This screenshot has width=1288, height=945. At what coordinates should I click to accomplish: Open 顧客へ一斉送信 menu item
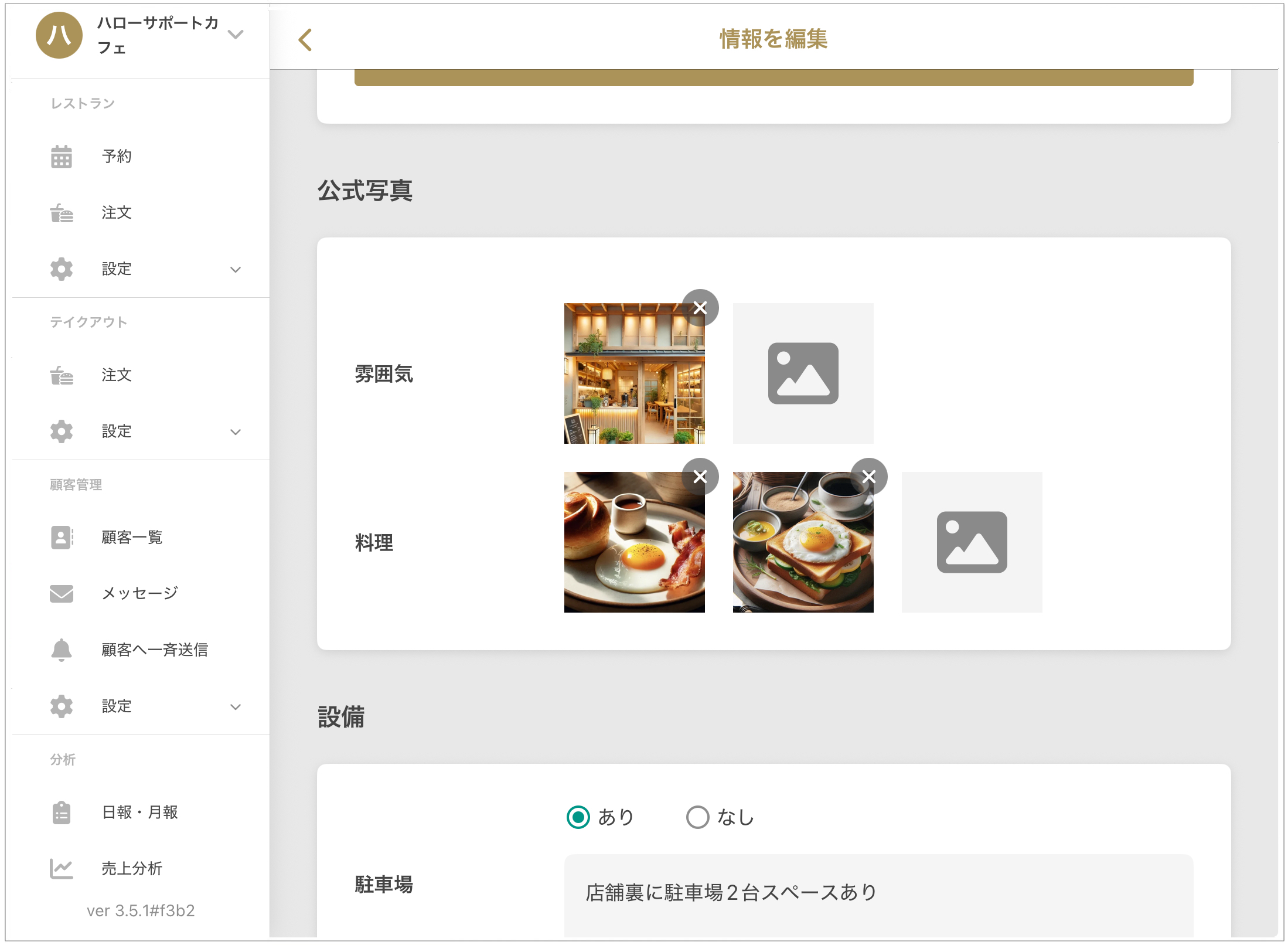[x=155, y=650]
